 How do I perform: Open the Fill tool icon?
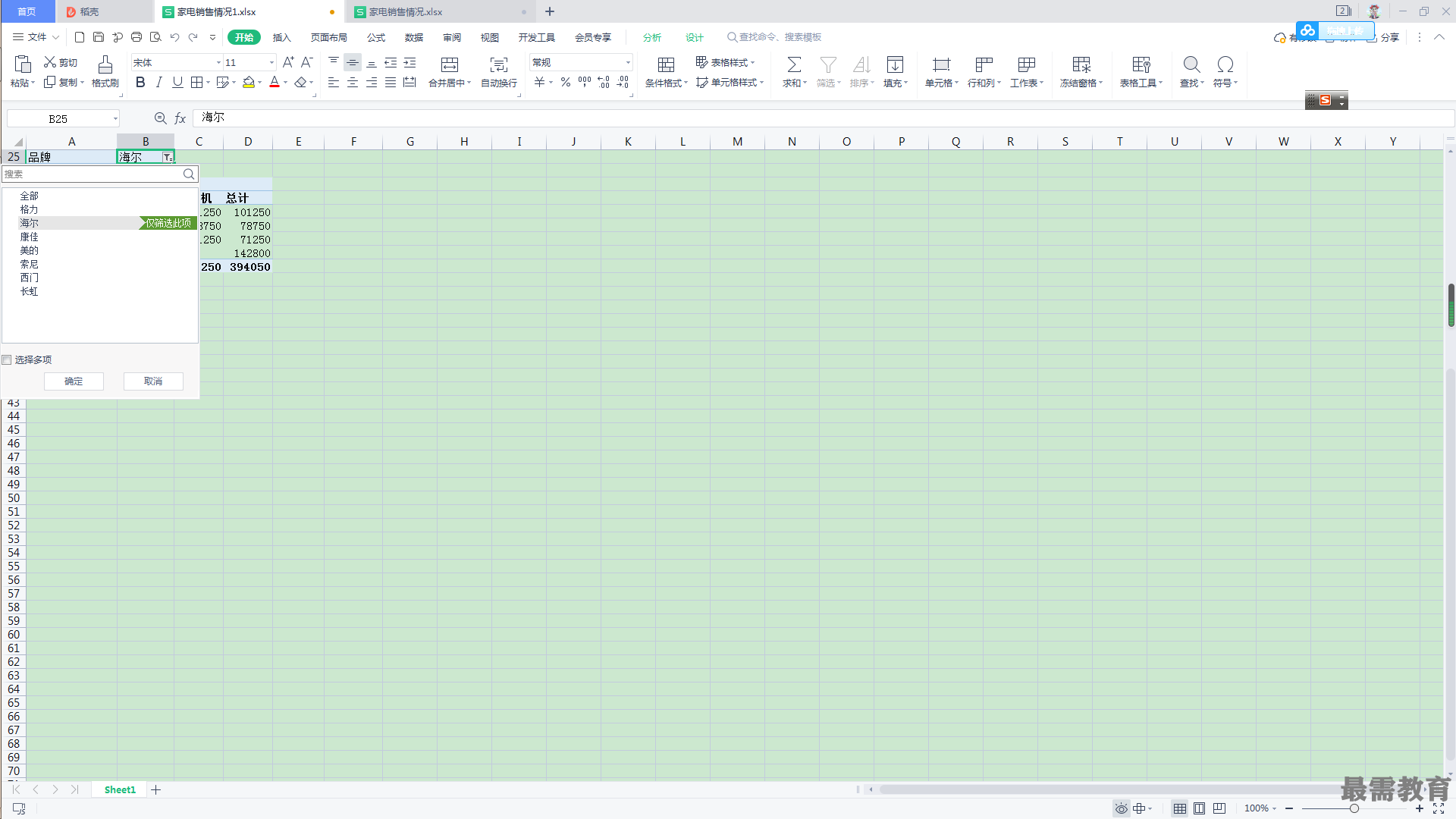coord(895,65)
